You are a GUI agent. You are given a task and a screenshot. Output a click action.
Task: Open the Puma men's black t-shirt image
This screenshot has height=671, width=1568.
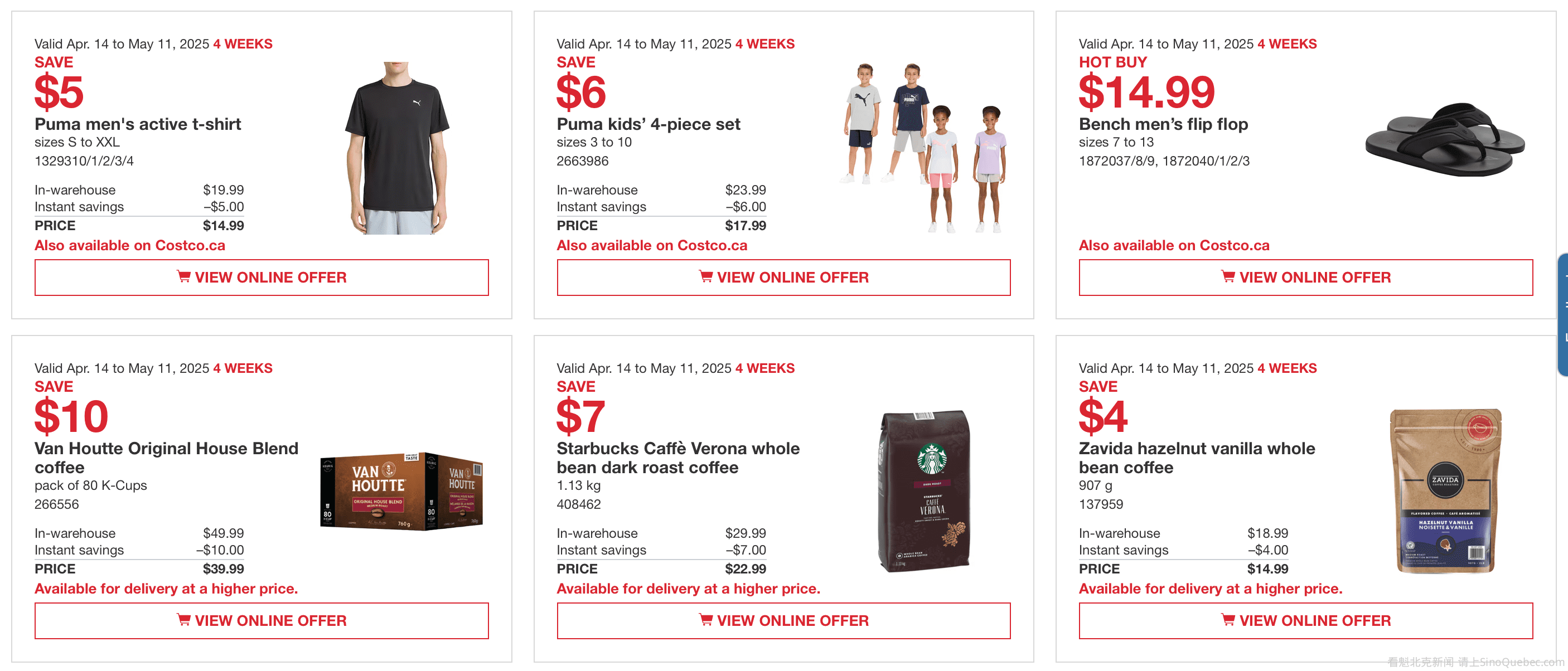click(398, 148)
